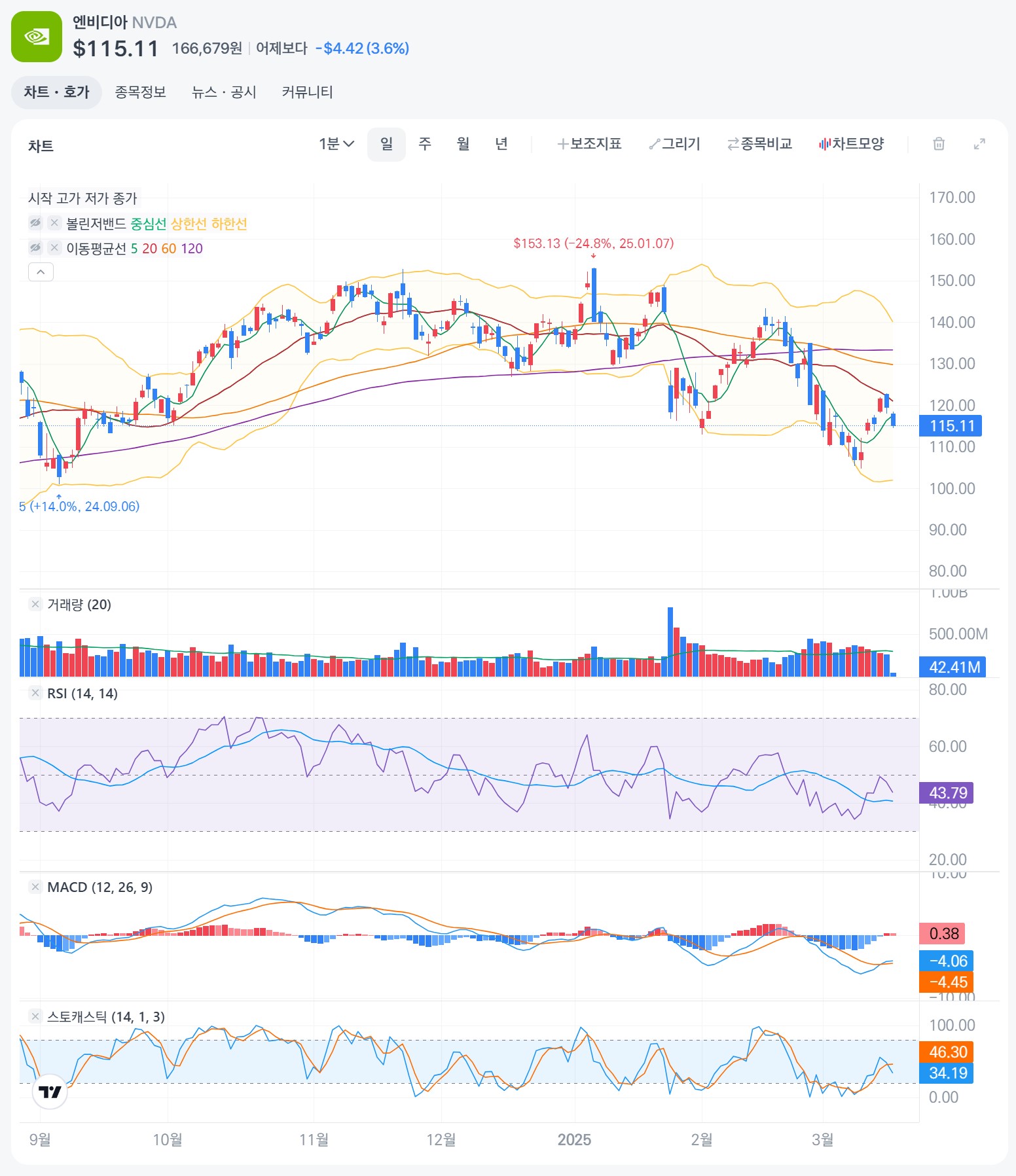Toggle visibility of 이동평균선 indicator
1016x1176 pixels.
[x=35, y=248]
